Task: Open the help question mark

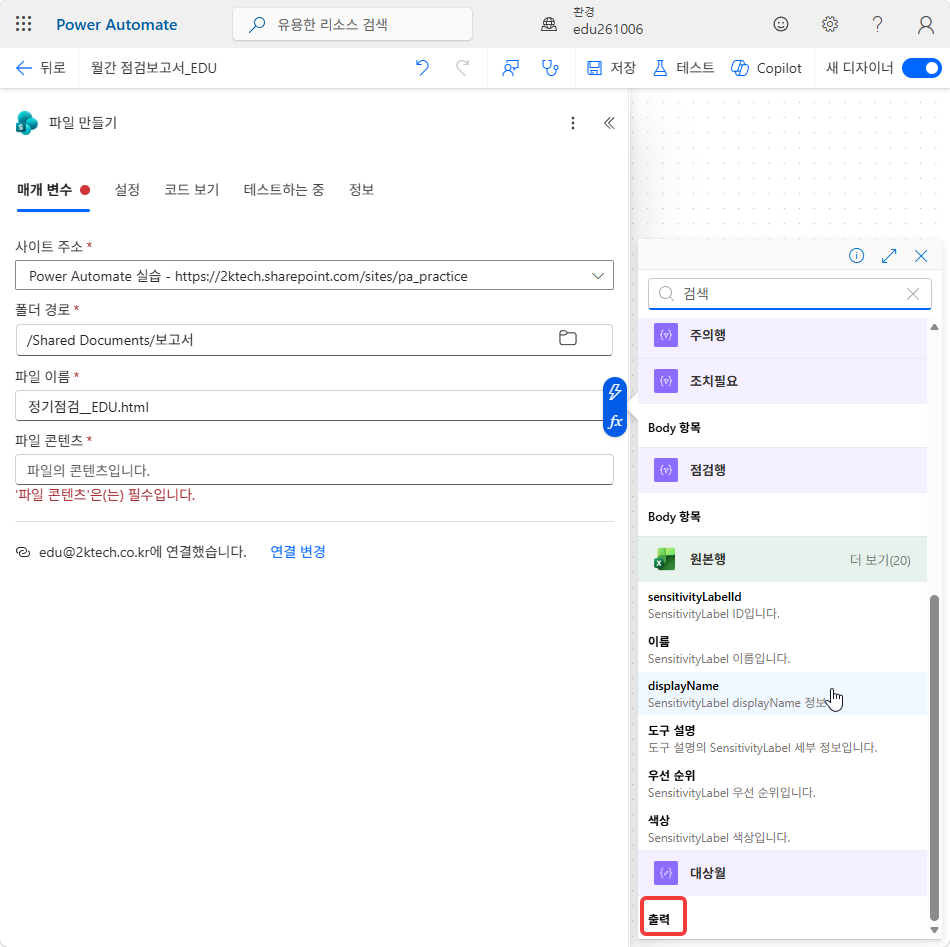Action: [x=877, y=24]
